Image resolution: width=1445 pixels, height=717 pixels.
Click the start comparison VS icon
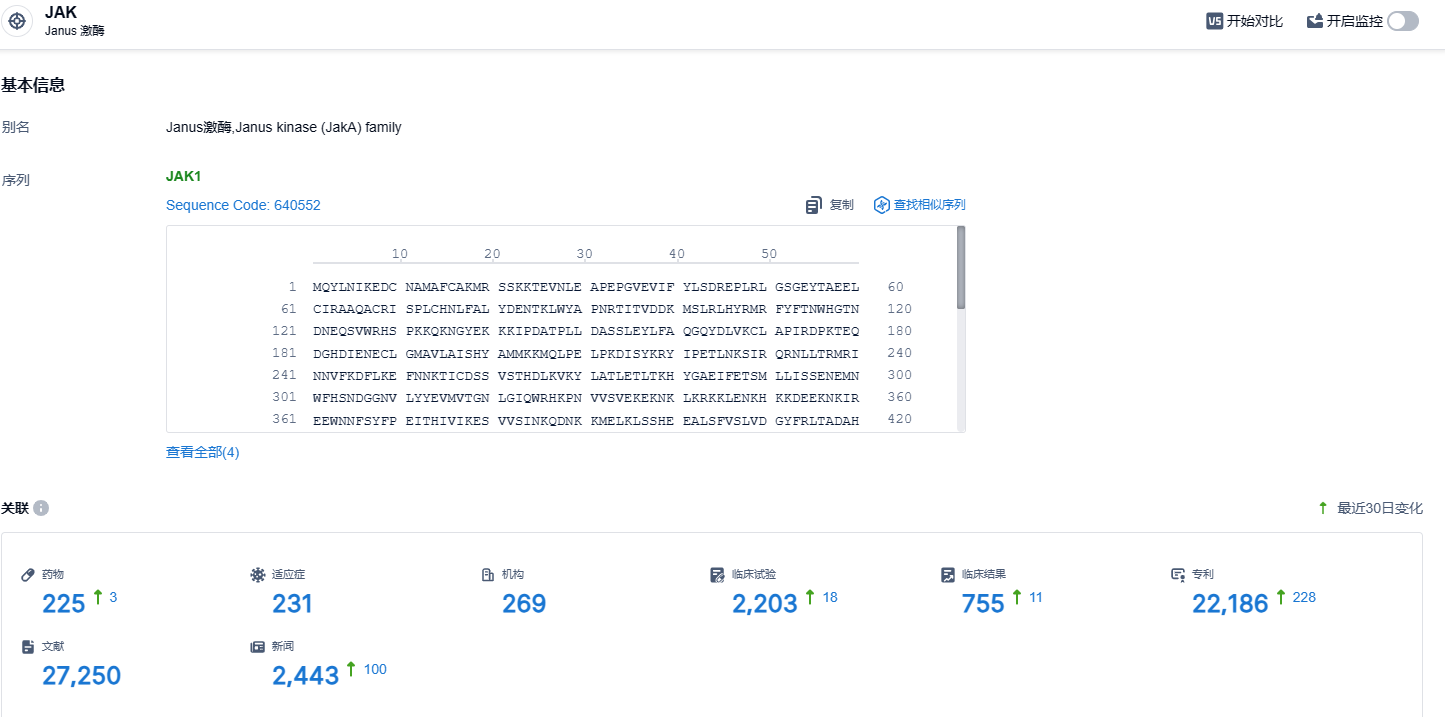1215,21
